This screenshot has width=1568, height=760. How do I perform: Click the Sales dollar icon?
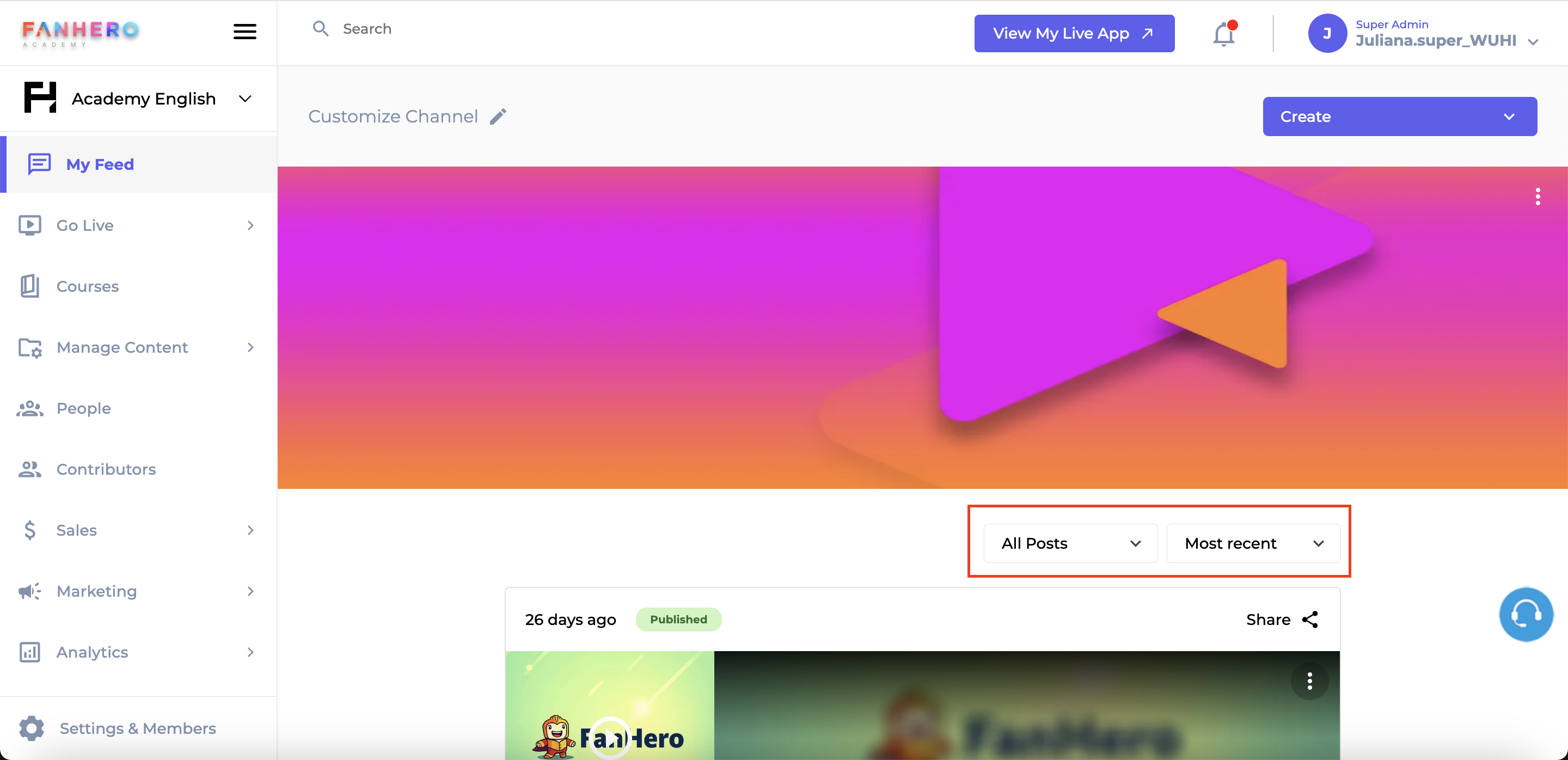[x=30, y=530]
